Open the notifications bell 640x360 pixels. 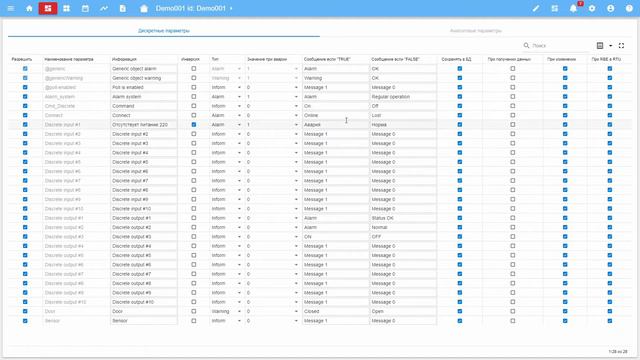573,8
